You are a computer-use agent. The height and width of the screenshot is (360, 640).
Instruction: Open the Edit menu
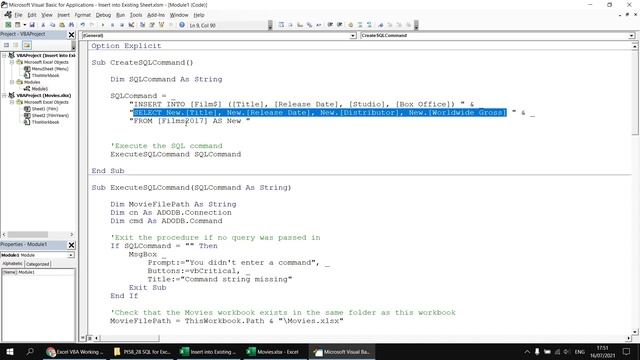pyautogui.click(x=32, y=15)
